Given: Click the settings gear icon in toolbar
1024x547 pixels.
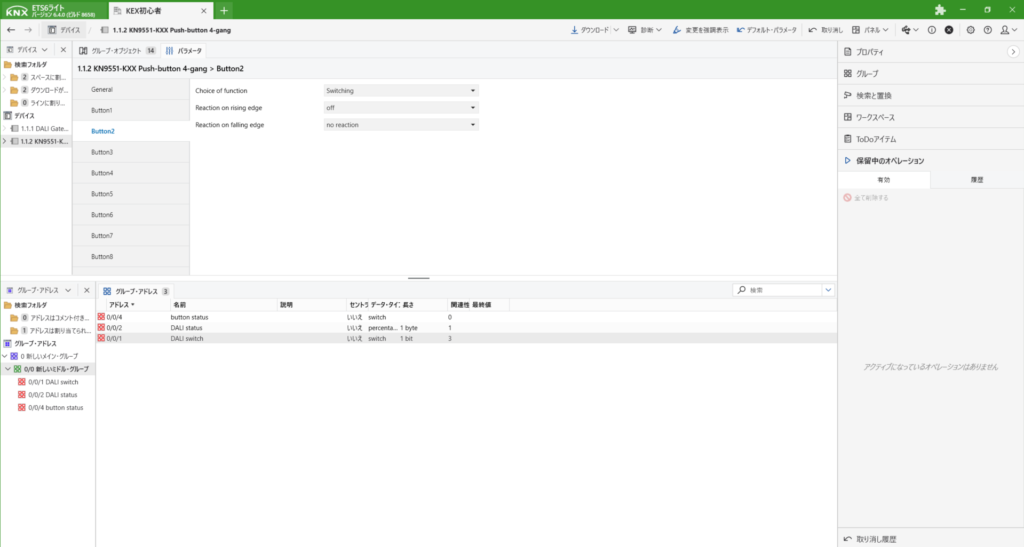Looking at the screenshot, I should [x=970, y=30].
